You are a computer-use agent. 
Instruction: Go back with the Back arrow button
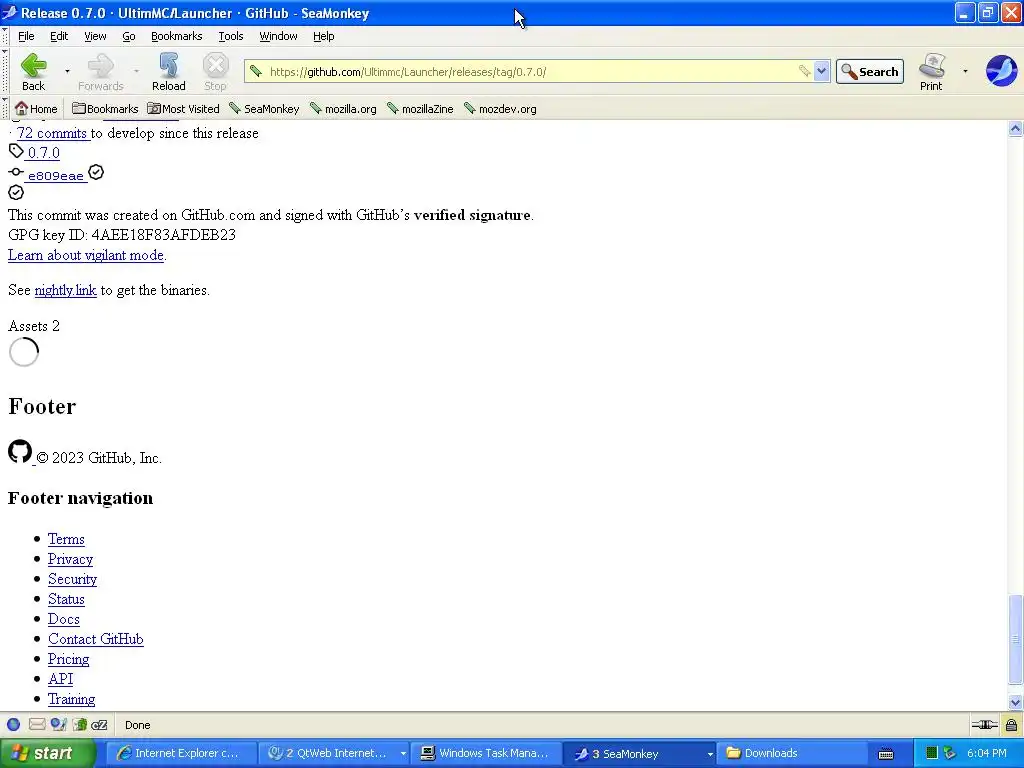point(33,72)
